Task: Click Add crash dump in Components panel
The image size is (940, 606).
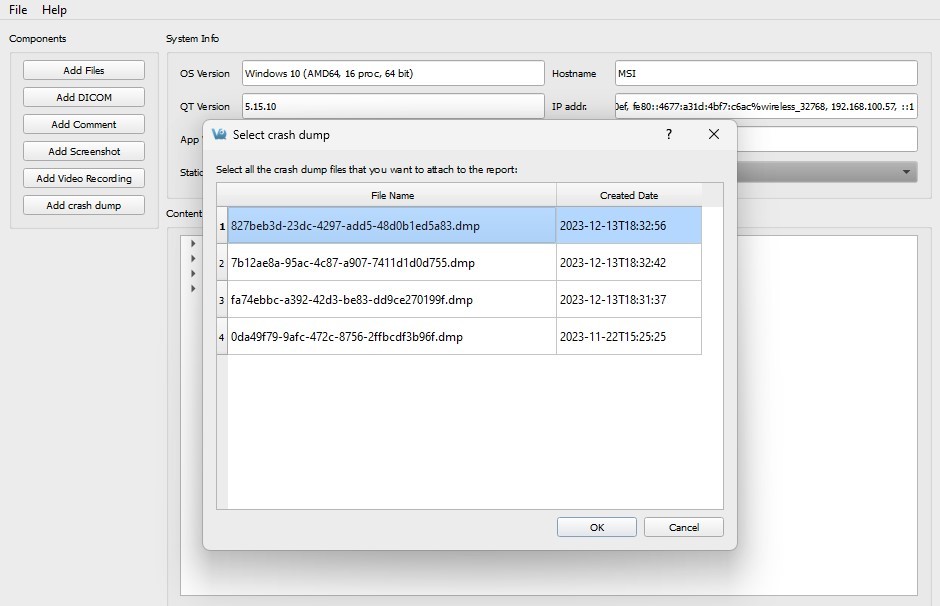Action: click(x=83, y=204)
